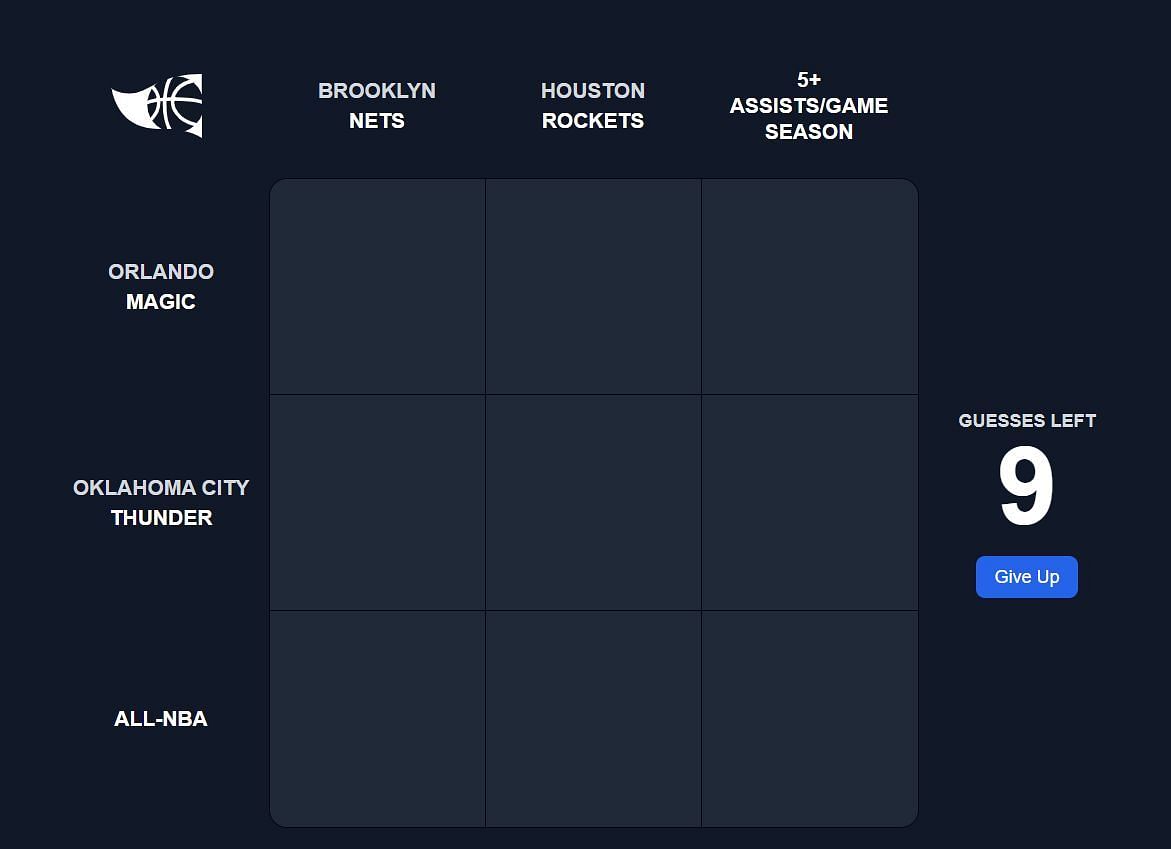Click the 5+ Assists/Game Season header
The width and height of the screenshot is (1171, 849).
(809, 105)
